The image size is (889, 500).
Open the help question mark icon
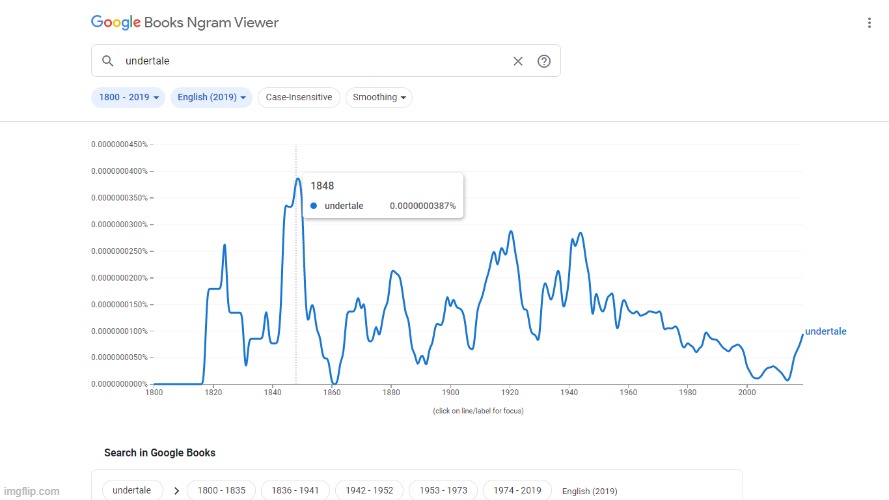[544, 61]
